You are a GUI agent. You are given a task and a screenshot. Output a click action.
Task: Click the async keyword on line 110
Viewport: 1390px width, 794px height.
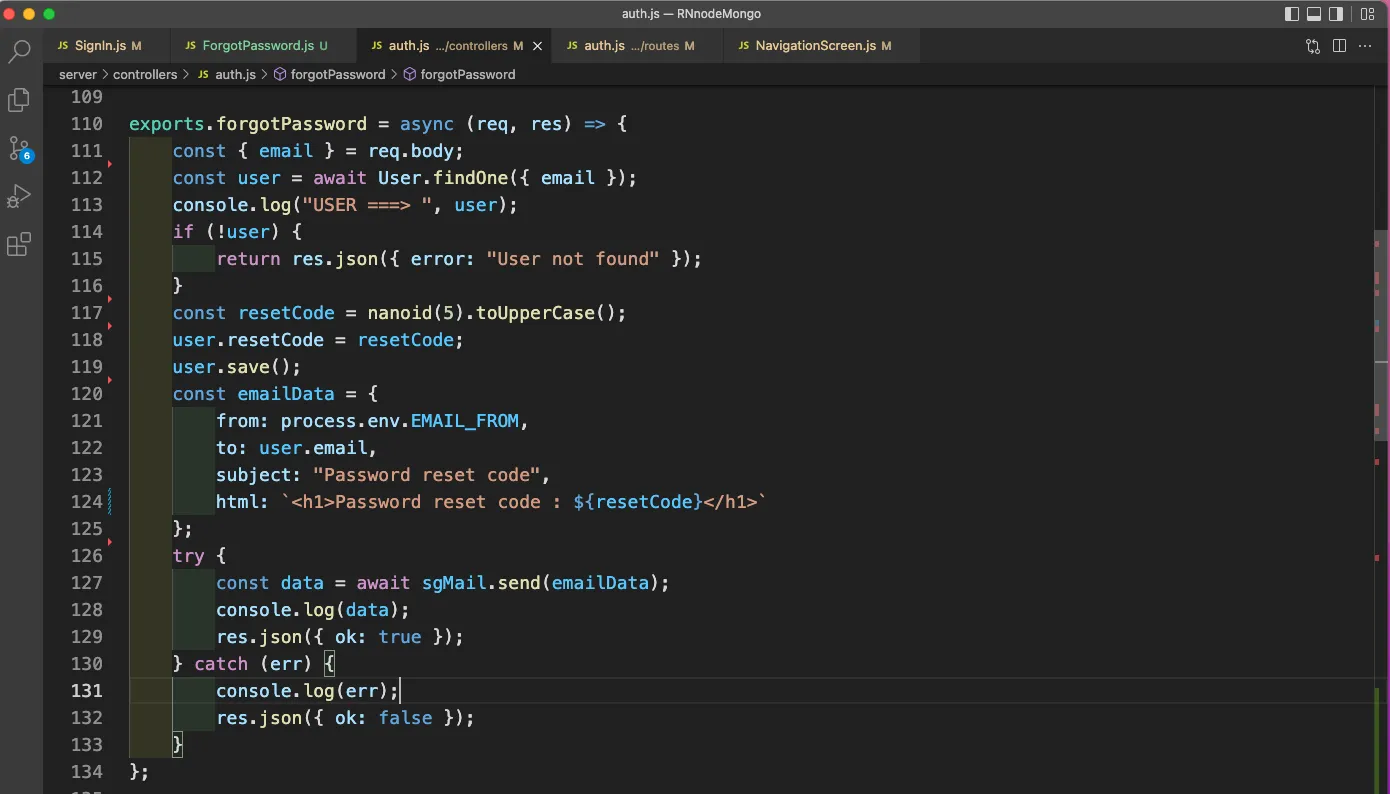tap(427, 124)
